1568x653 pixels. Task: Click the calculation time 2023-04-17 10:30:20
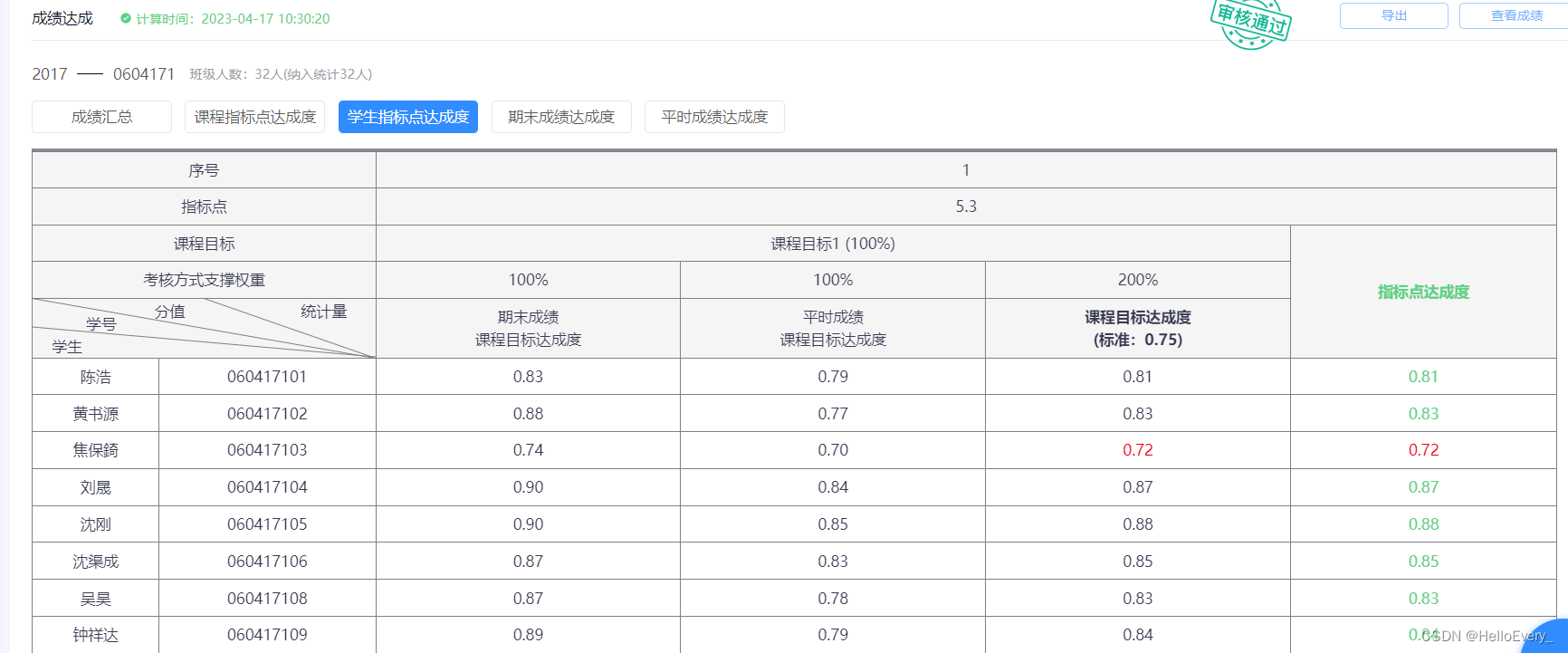(x=265, y=18)
